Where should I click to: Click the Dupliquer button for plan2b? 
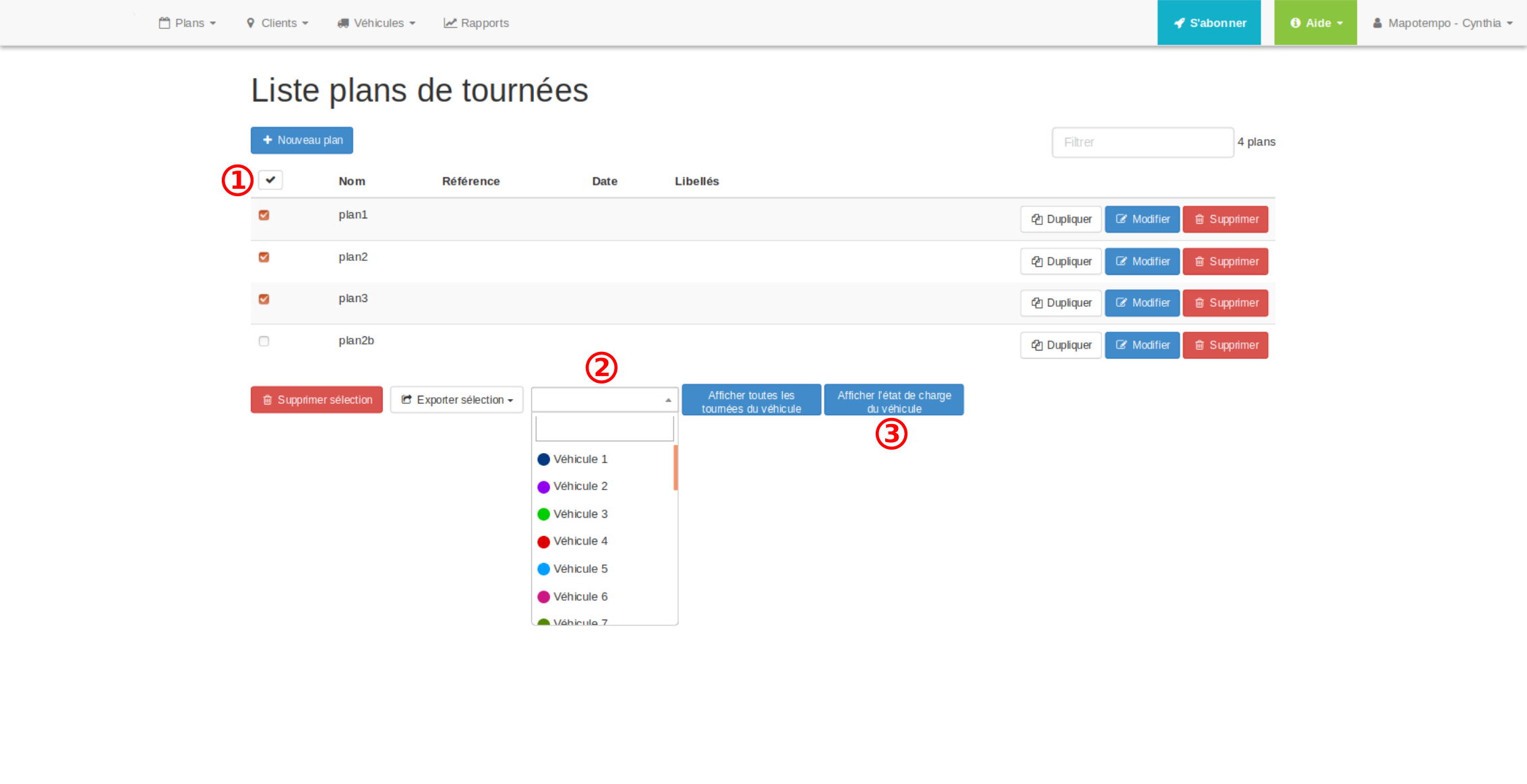(1060, 345)
